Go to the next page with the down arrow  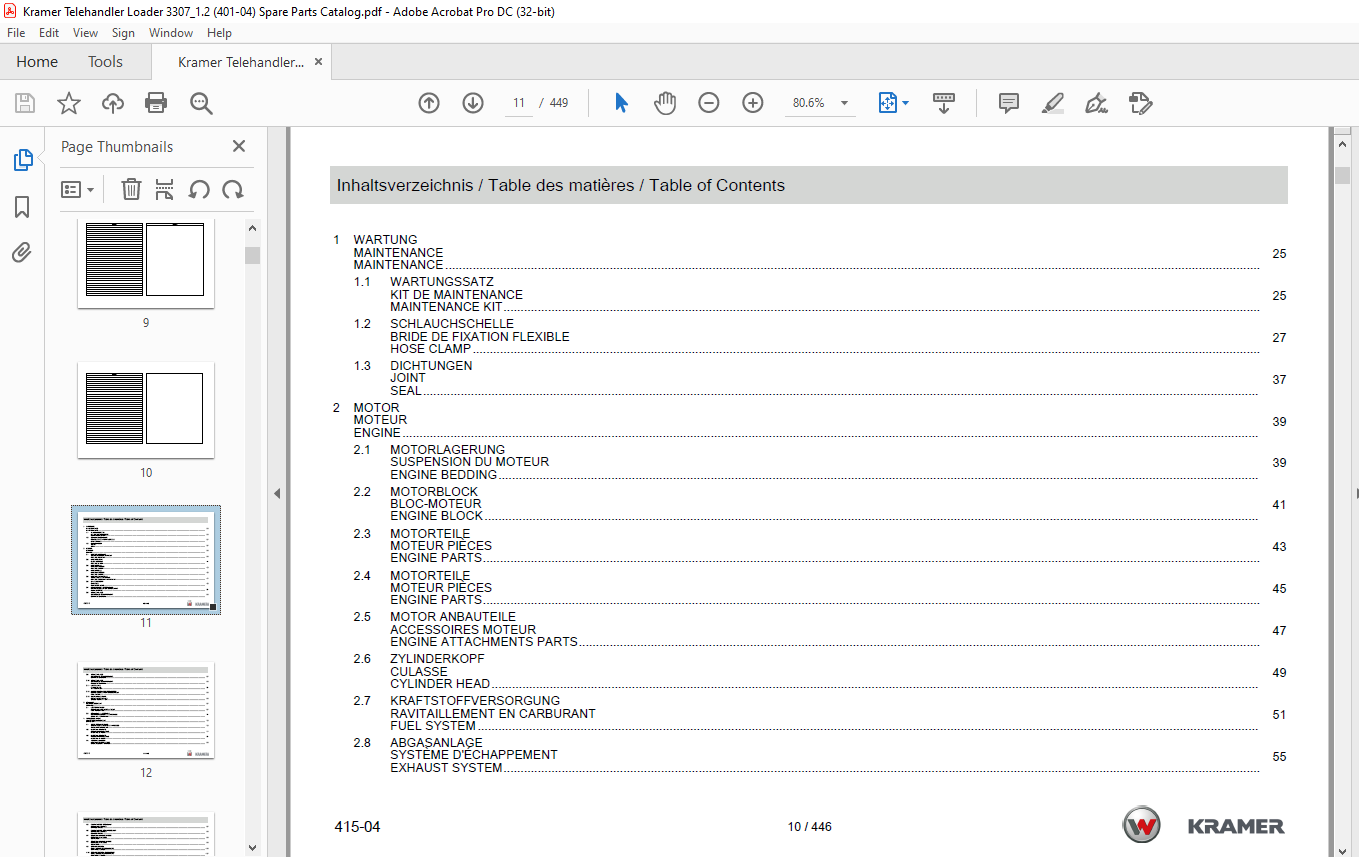click(x=473, y=103)
